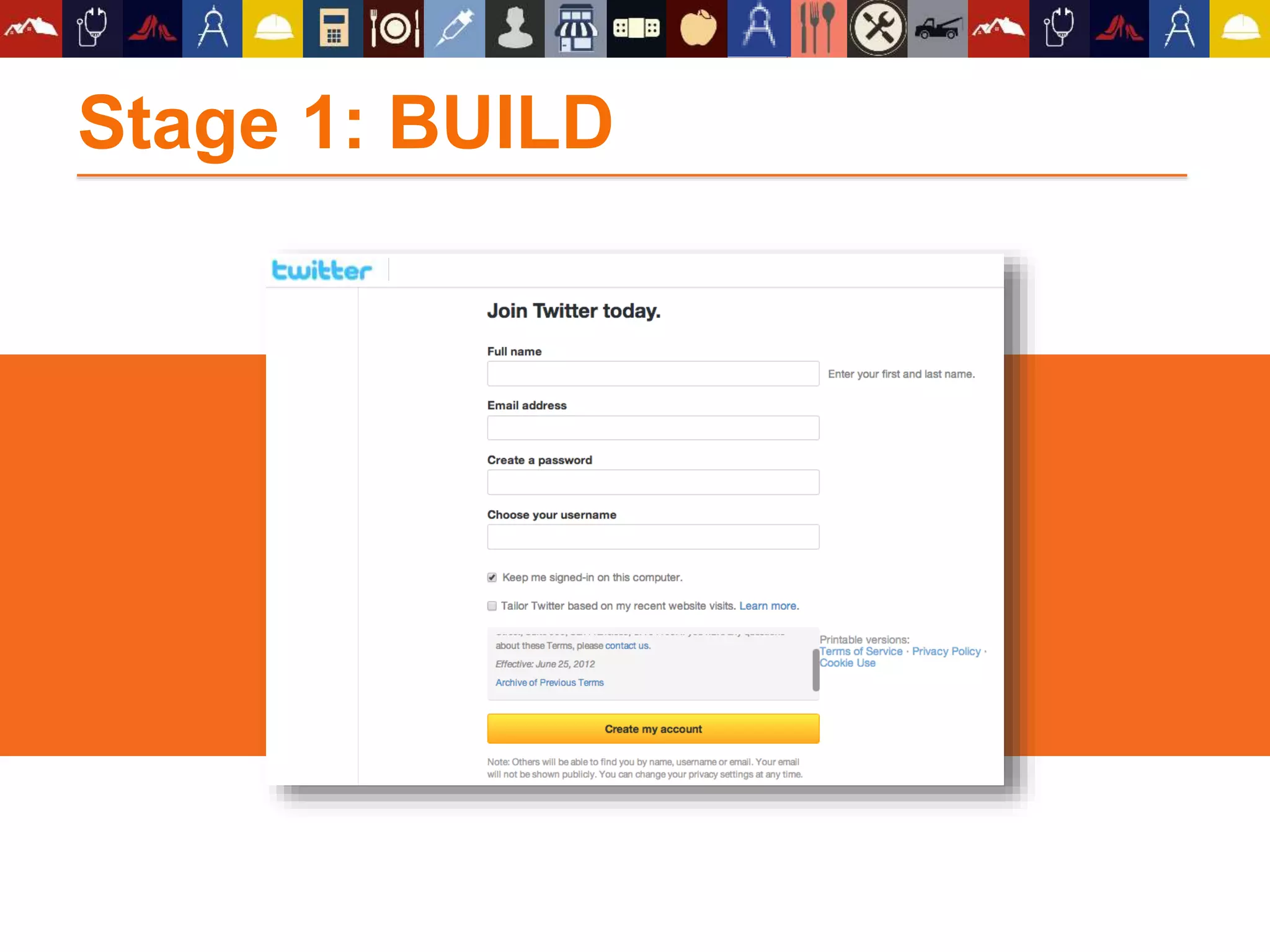Image resolution: width=1270 pixels, height=952 pixels.
Task: Click the Effective: June 25, 2012 text
Action: click(x=545, y=664)
